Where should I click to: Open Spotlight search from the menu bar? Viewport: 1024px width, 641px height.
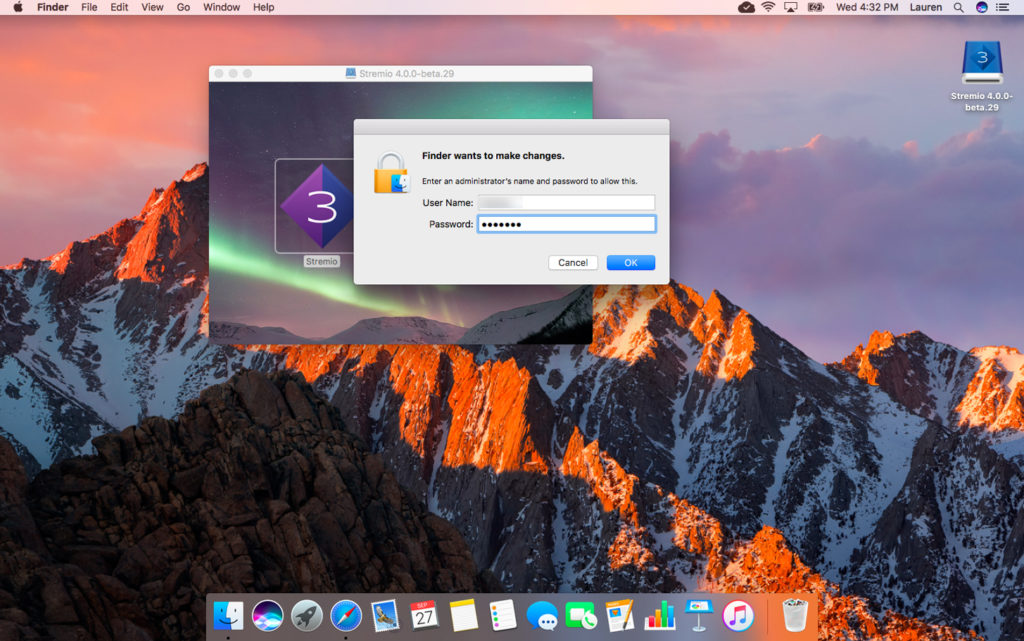click(958, 8)
